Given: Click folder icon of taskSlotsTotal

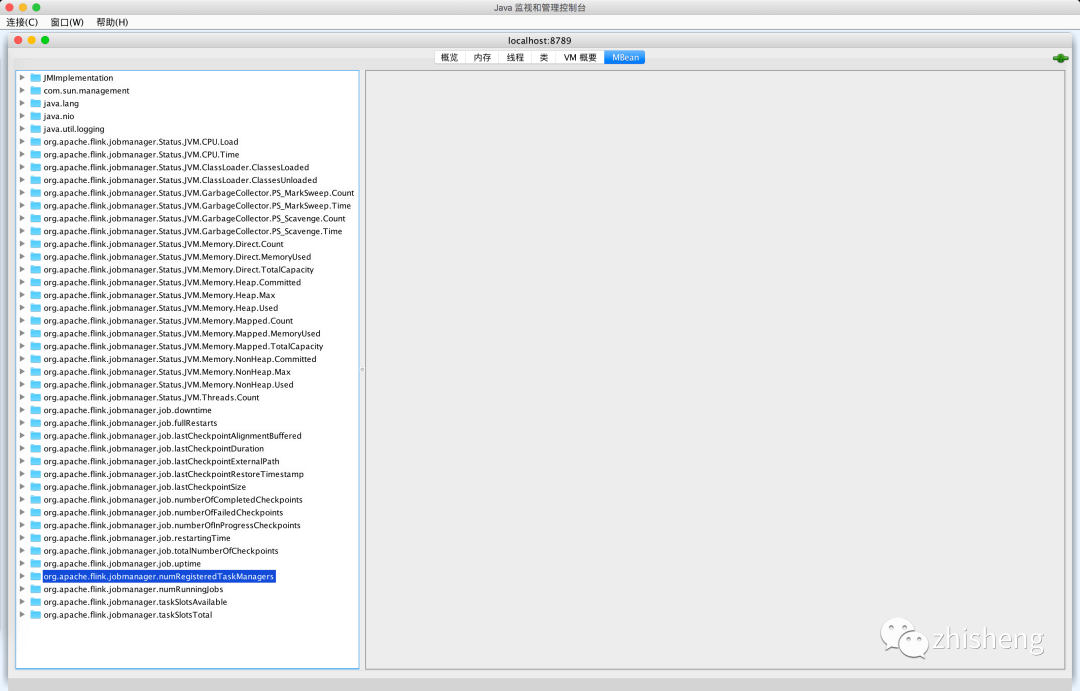Looking at the screenshot, I should (x=36, y=615).
